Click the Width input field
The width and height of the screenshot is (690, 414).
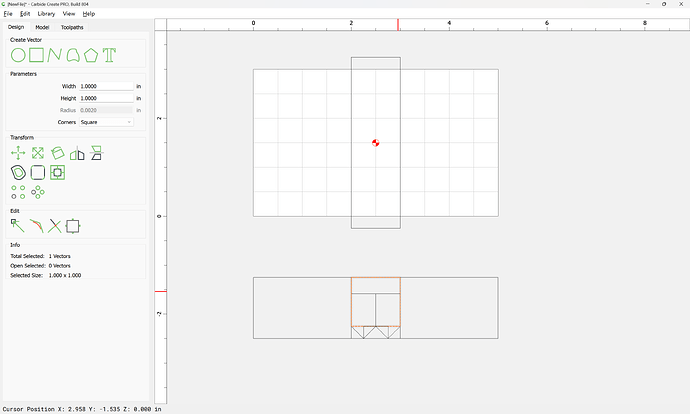[x=106, y=86]
